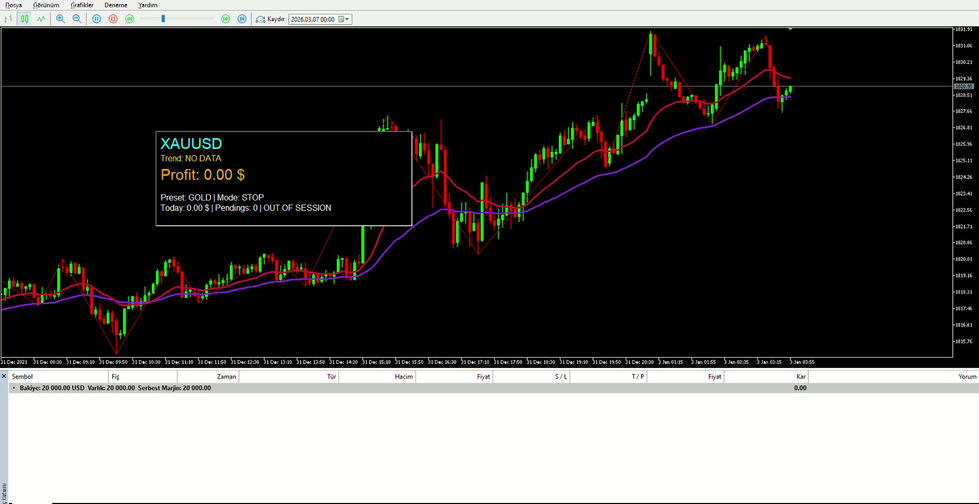
Task: Open the Görünüm menu
Action: (46, 4)
